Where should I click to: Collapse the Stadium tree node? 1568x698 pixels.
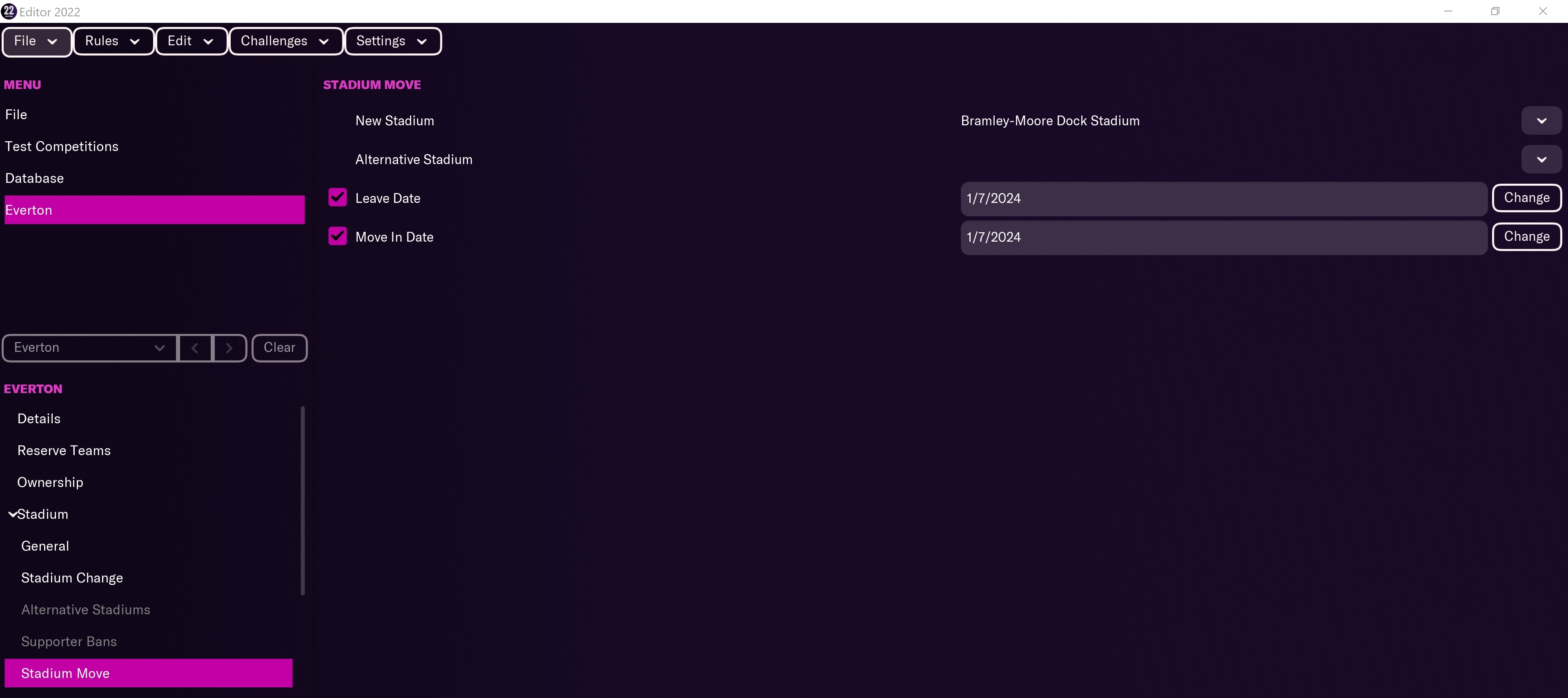tap(12, 514)
